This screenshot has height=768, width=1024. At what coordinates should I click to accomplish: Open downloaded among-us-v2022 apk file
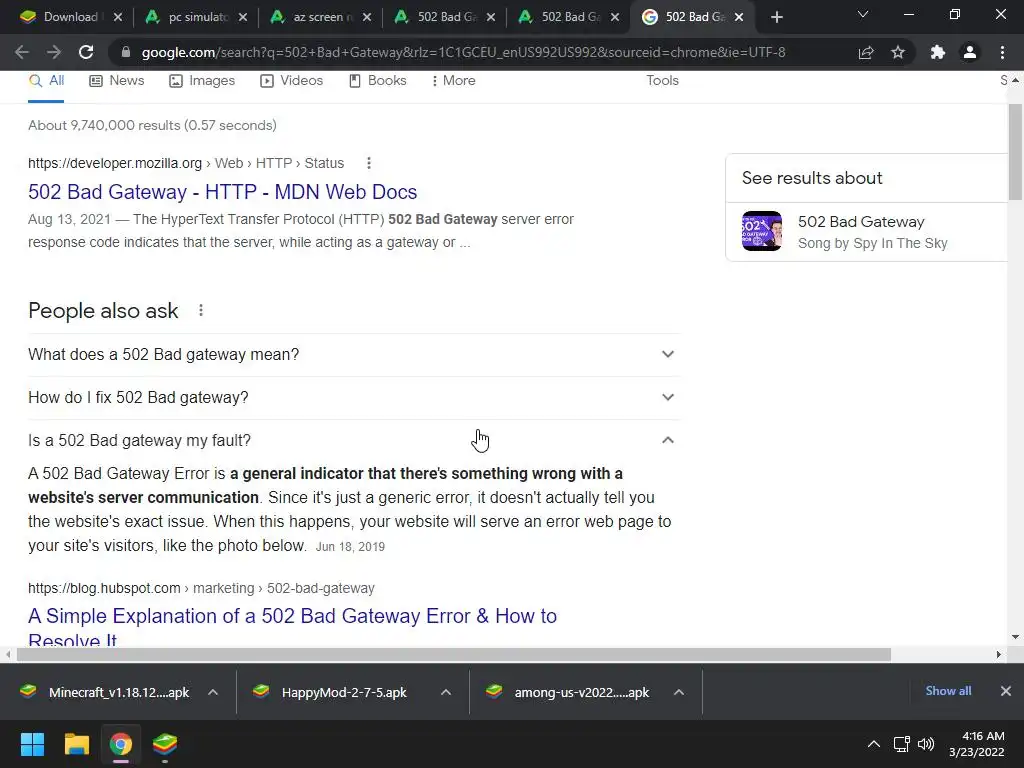pos(567,692)
